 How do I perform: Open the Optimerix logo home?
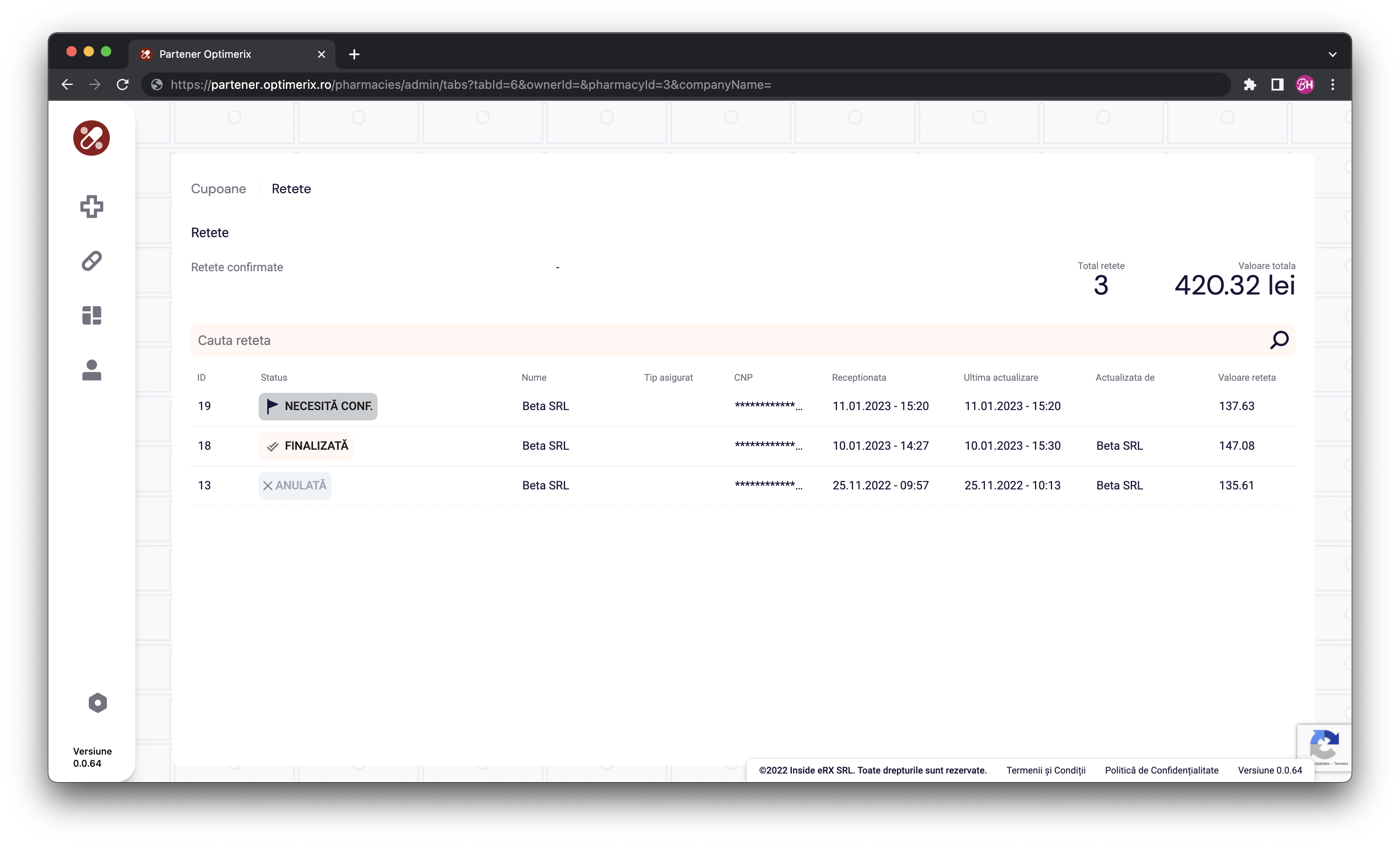click(x=91, y=138)
